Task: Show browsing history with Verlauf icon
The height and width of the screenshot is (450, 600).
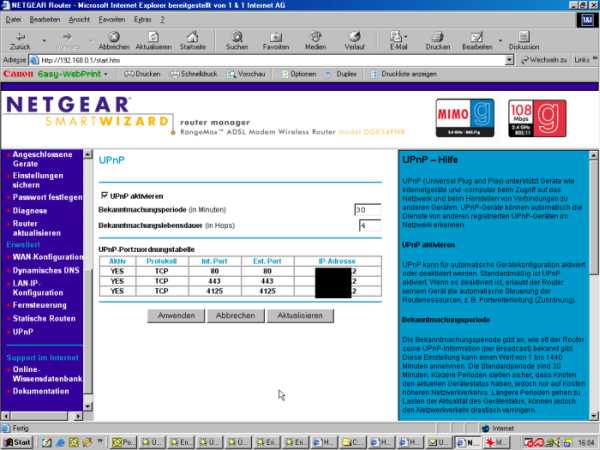Action: click(354, 41)
